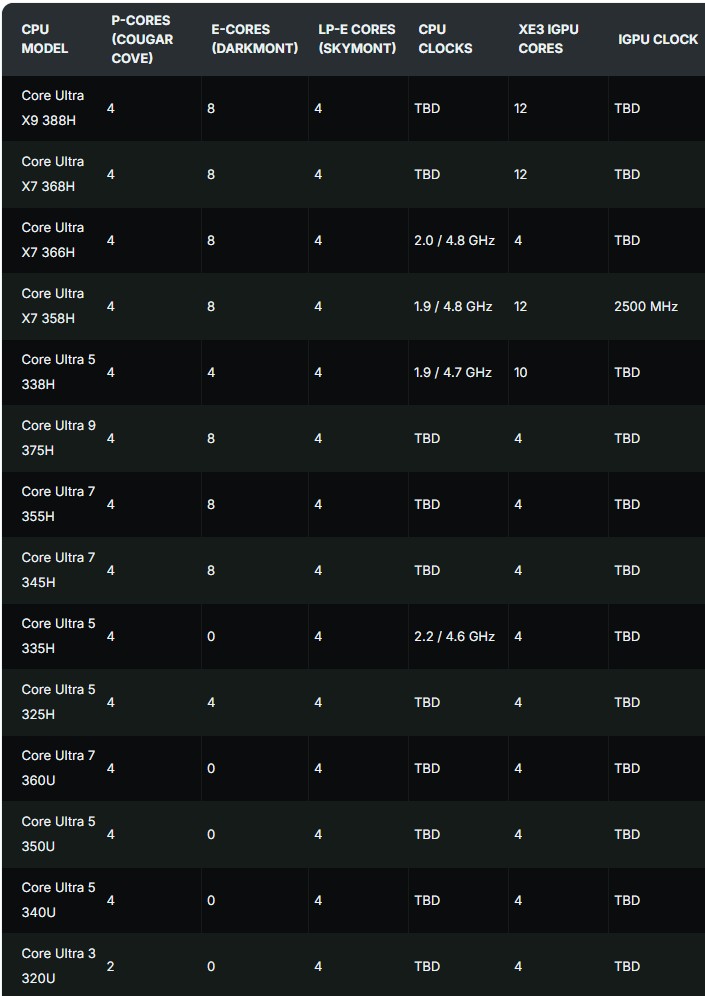This screenshot has height=996, width=705.
Task: Select the Core Ultra 5 325H model cell
Action: pyautogui.click(x=58, y=702)
